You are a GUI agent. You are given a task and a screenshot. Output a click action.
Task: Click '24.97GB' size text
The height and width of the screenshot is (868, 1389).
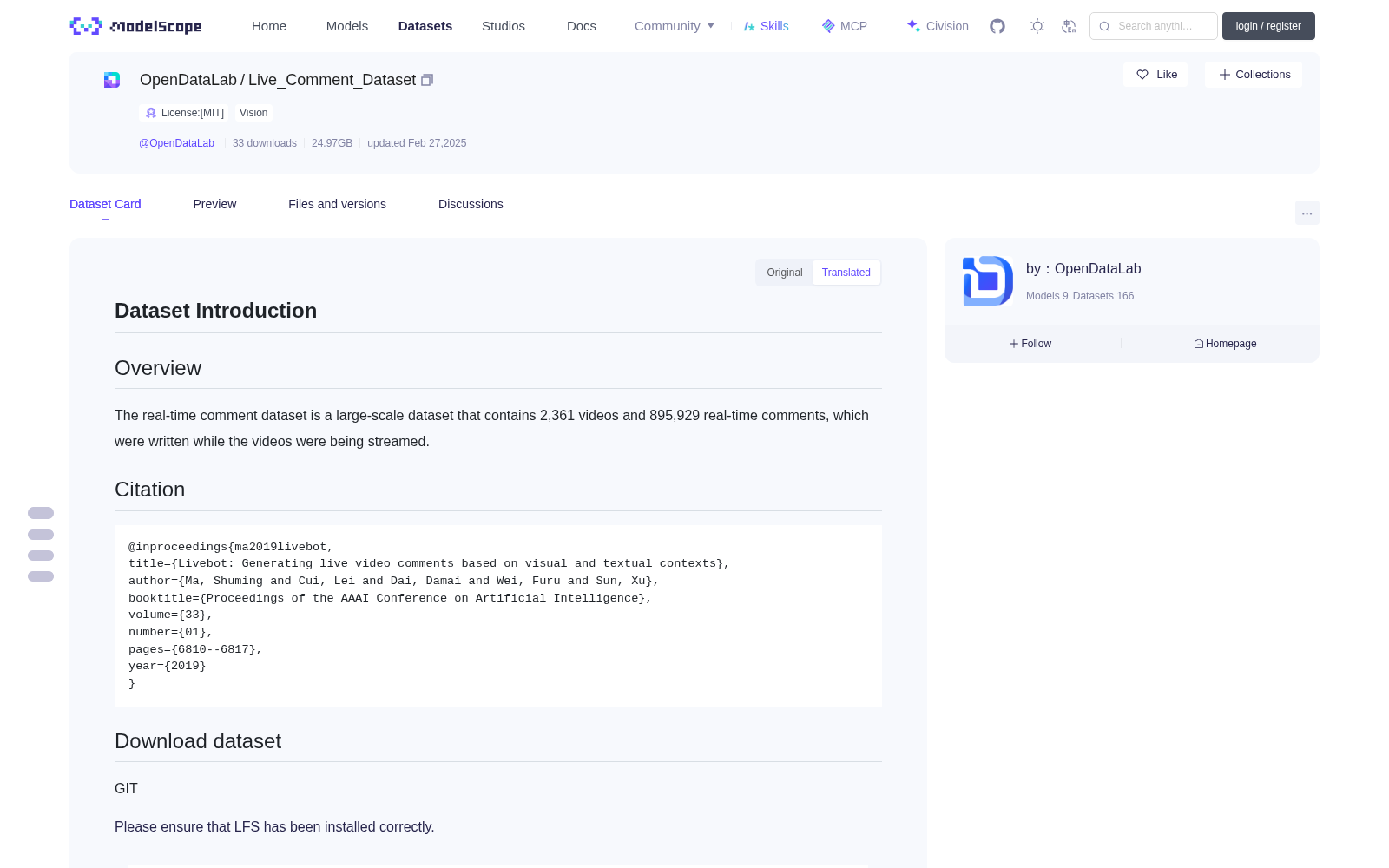(x=332, y=143)
